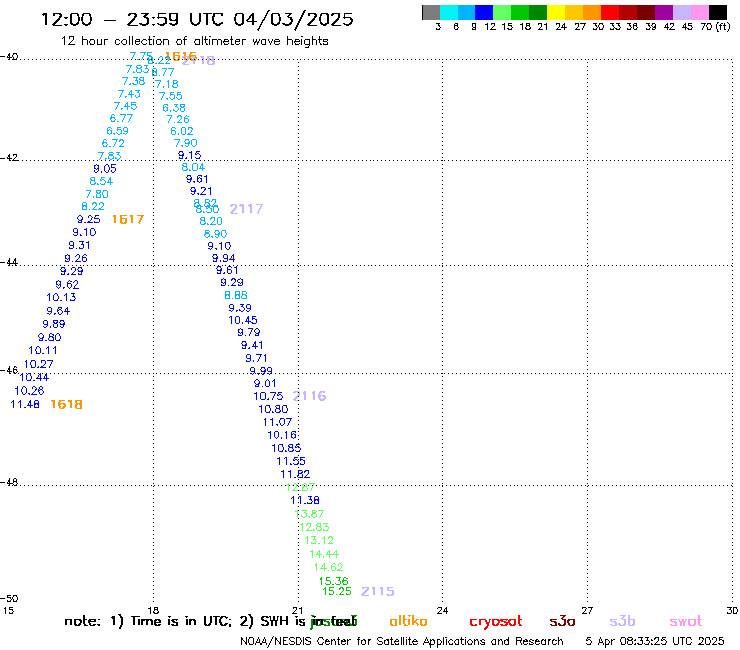The width and height of the screenshot is (740, 650).
Task: Click the wave height value '9.21'
Action: (201, 191)
